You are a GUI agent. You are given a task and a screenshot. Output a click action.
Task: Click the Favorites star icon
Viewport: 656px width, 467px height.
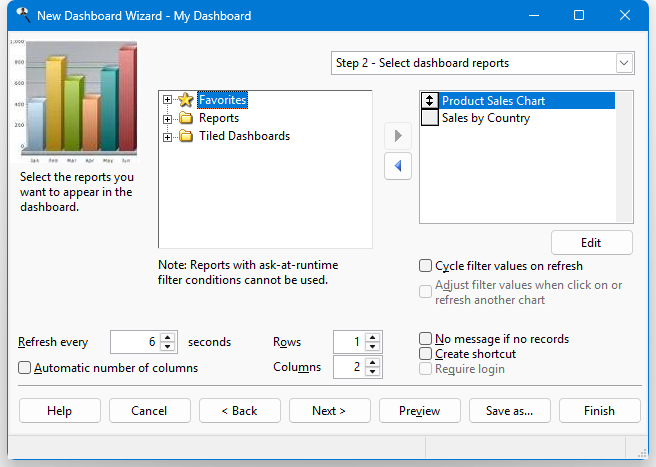point(185,100)
